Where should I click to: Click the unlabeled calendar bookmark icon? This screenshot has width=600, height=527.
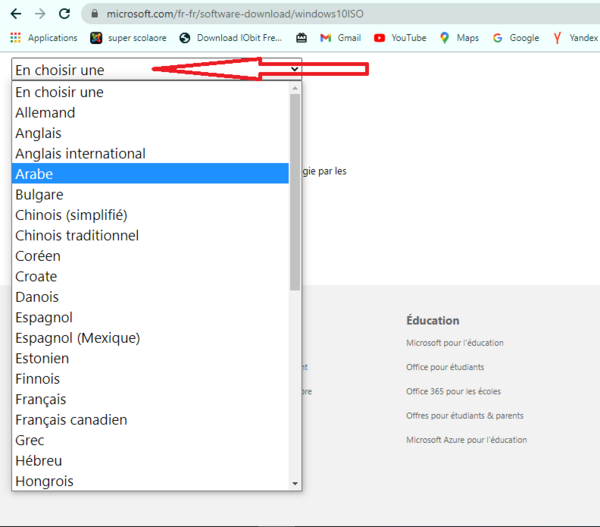[302, 38]
